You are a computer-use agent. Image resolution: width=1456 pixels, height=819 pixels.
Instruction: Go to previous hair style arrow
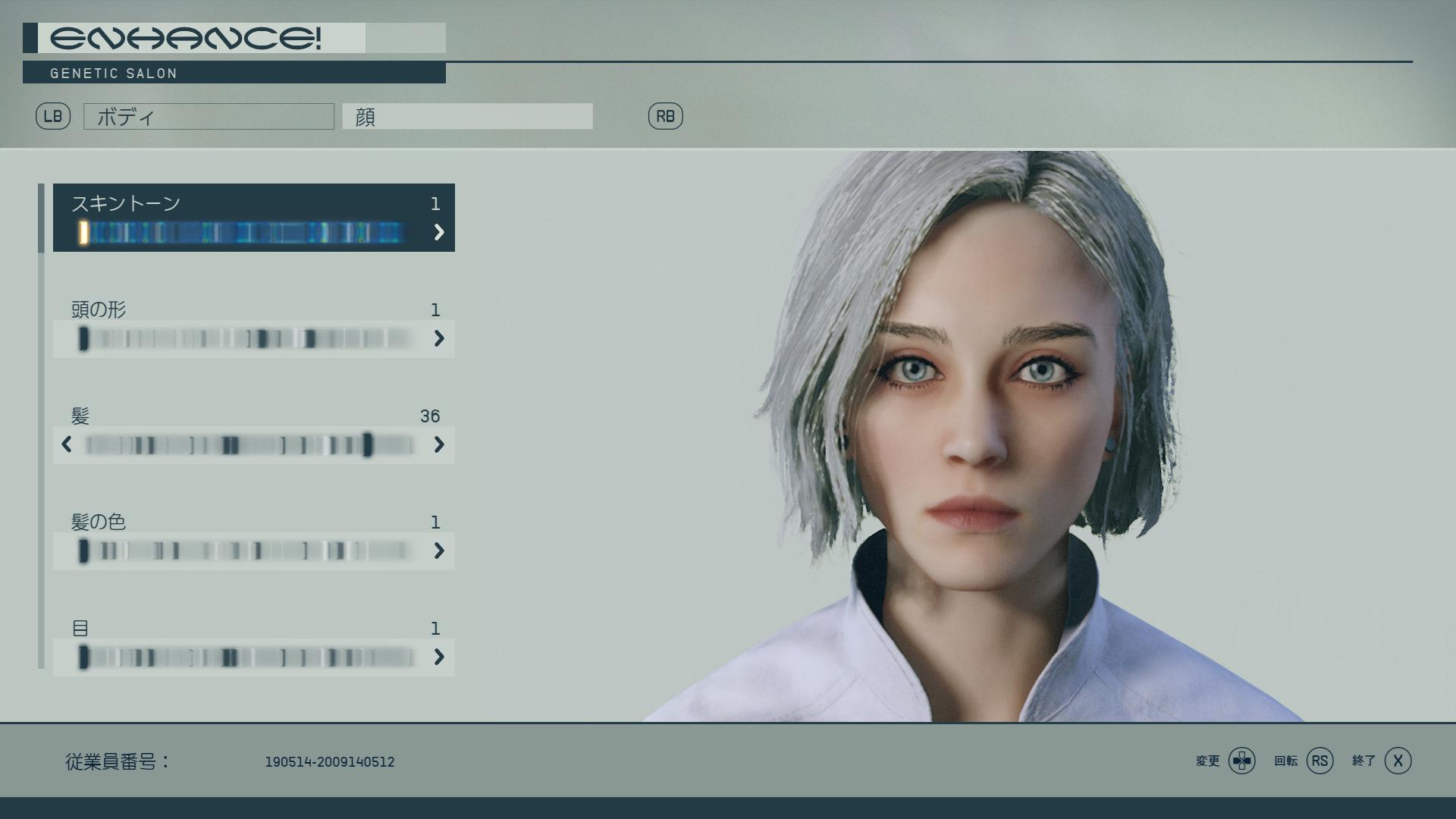67,444
